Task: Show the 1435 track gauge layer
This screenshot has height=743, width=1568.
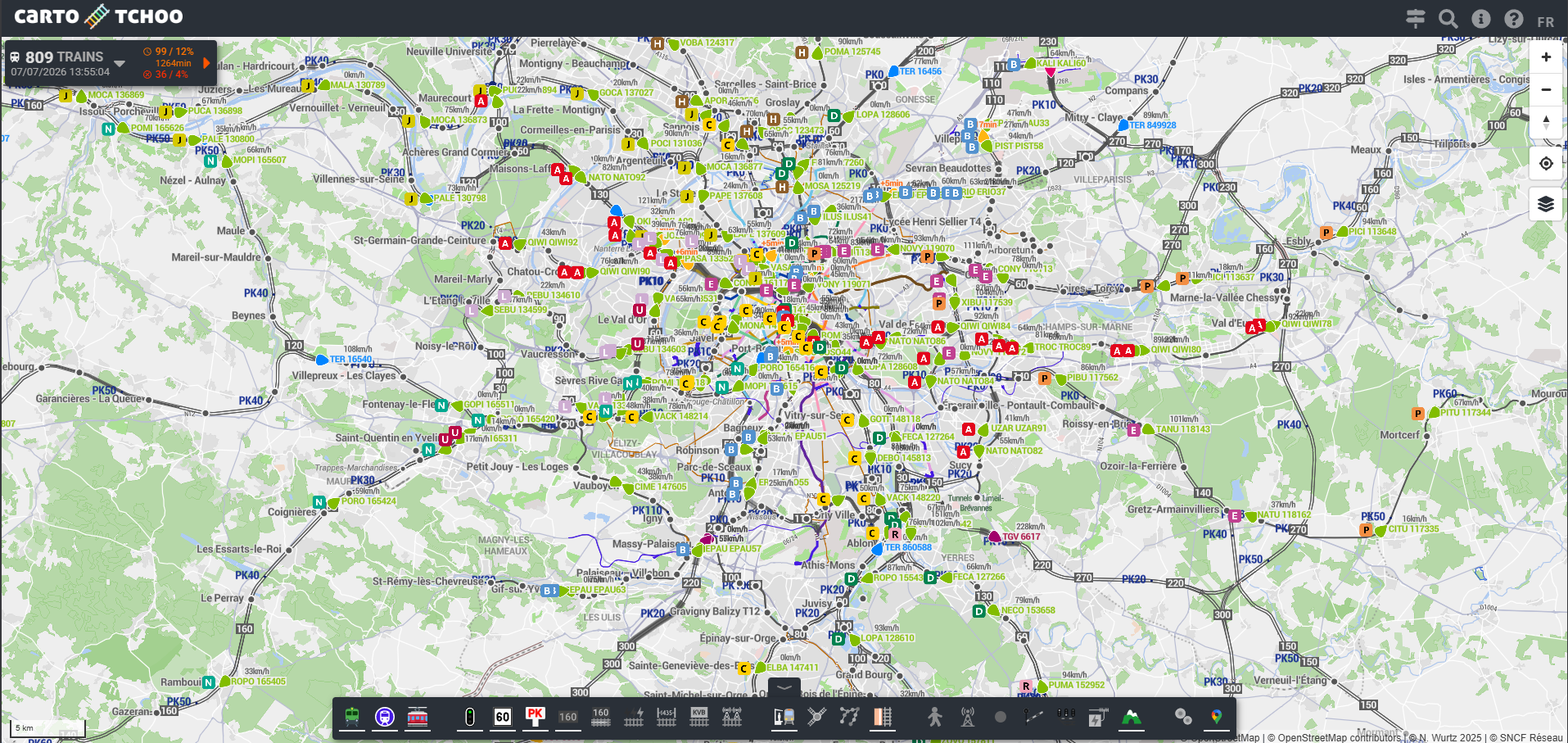Action: 667,717
